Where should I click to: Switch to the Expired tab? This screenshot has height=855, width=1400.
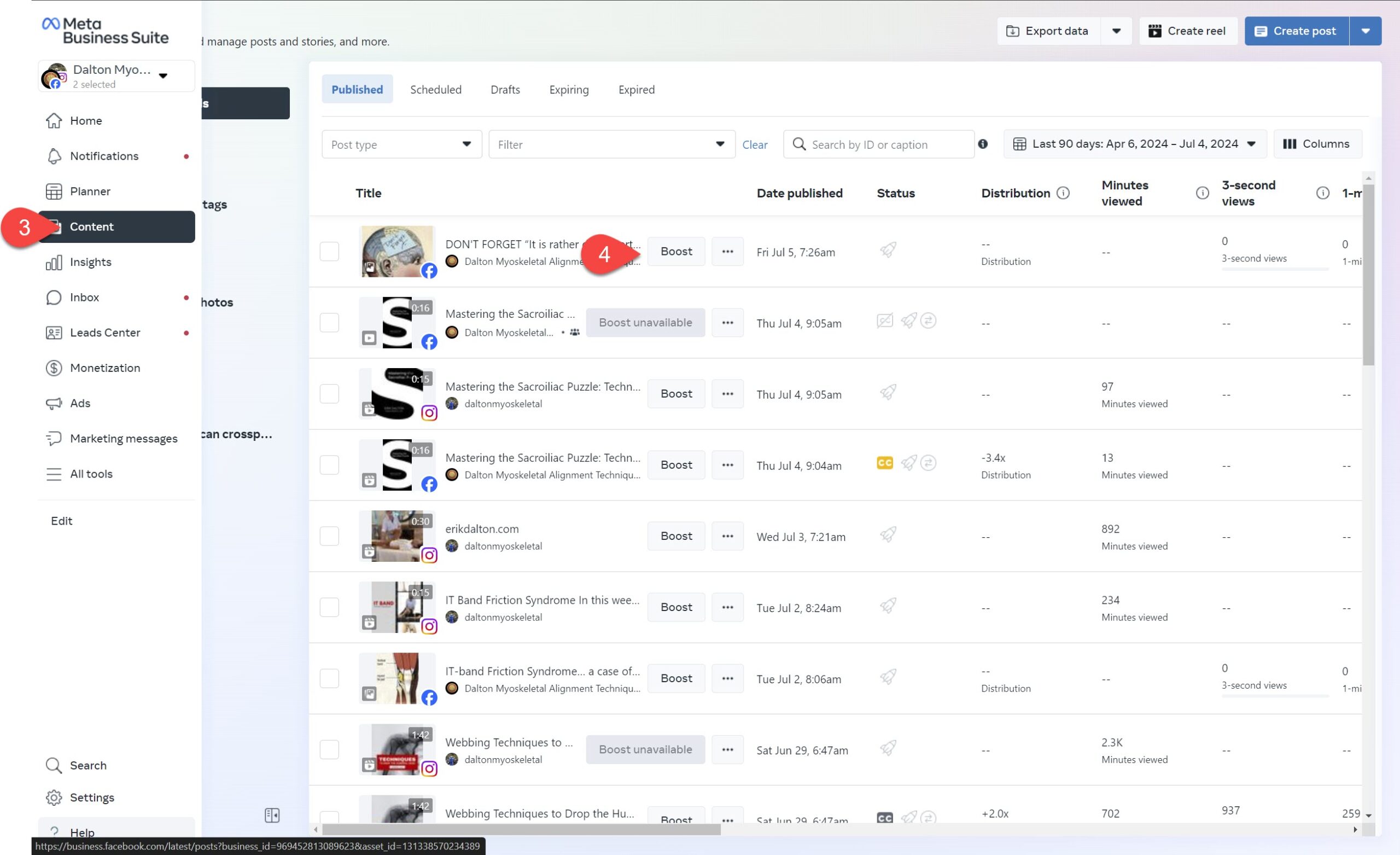637,89
